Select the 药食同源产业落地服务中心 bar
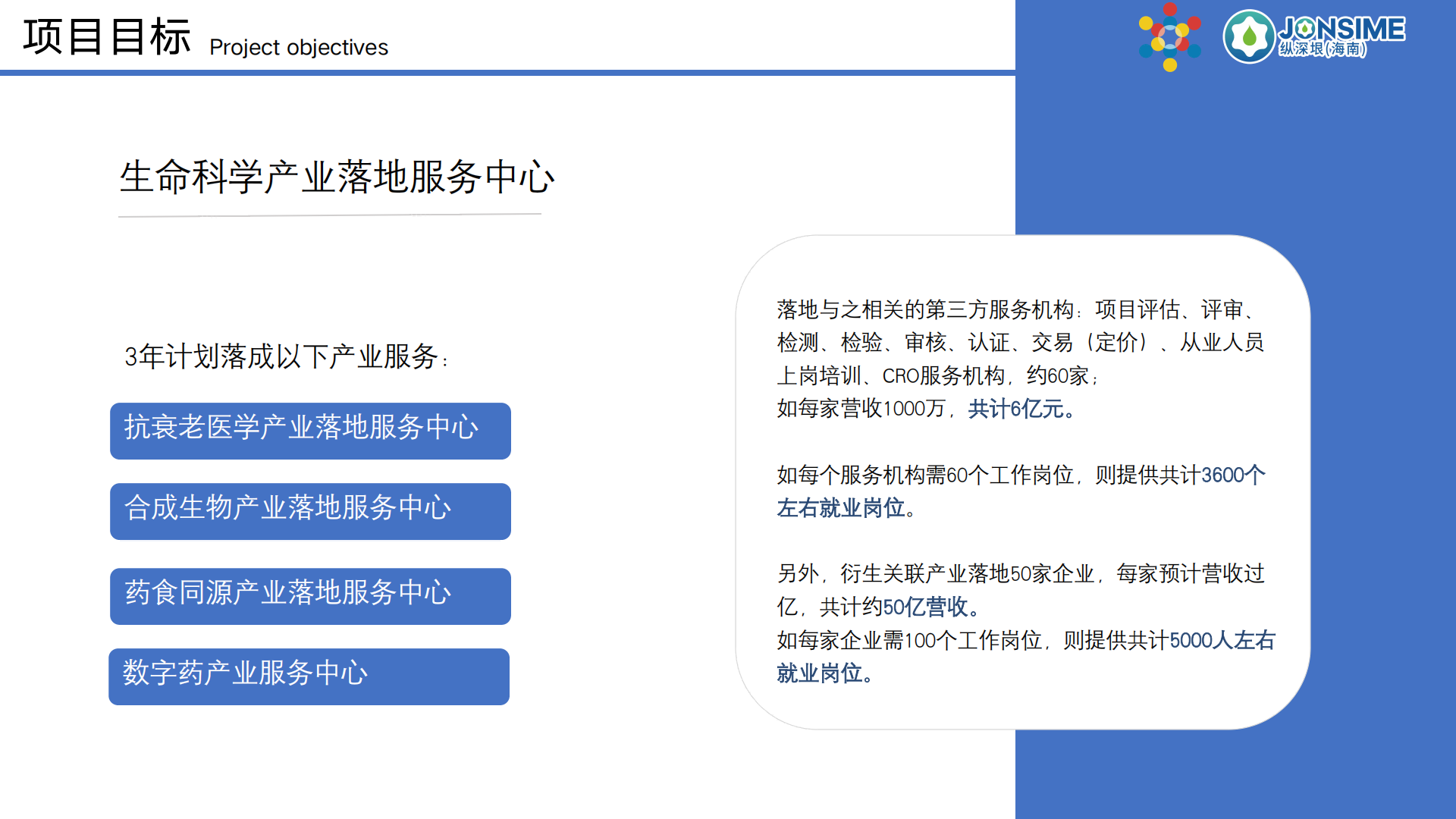The image size is (1456, 819). coord(310,597)
